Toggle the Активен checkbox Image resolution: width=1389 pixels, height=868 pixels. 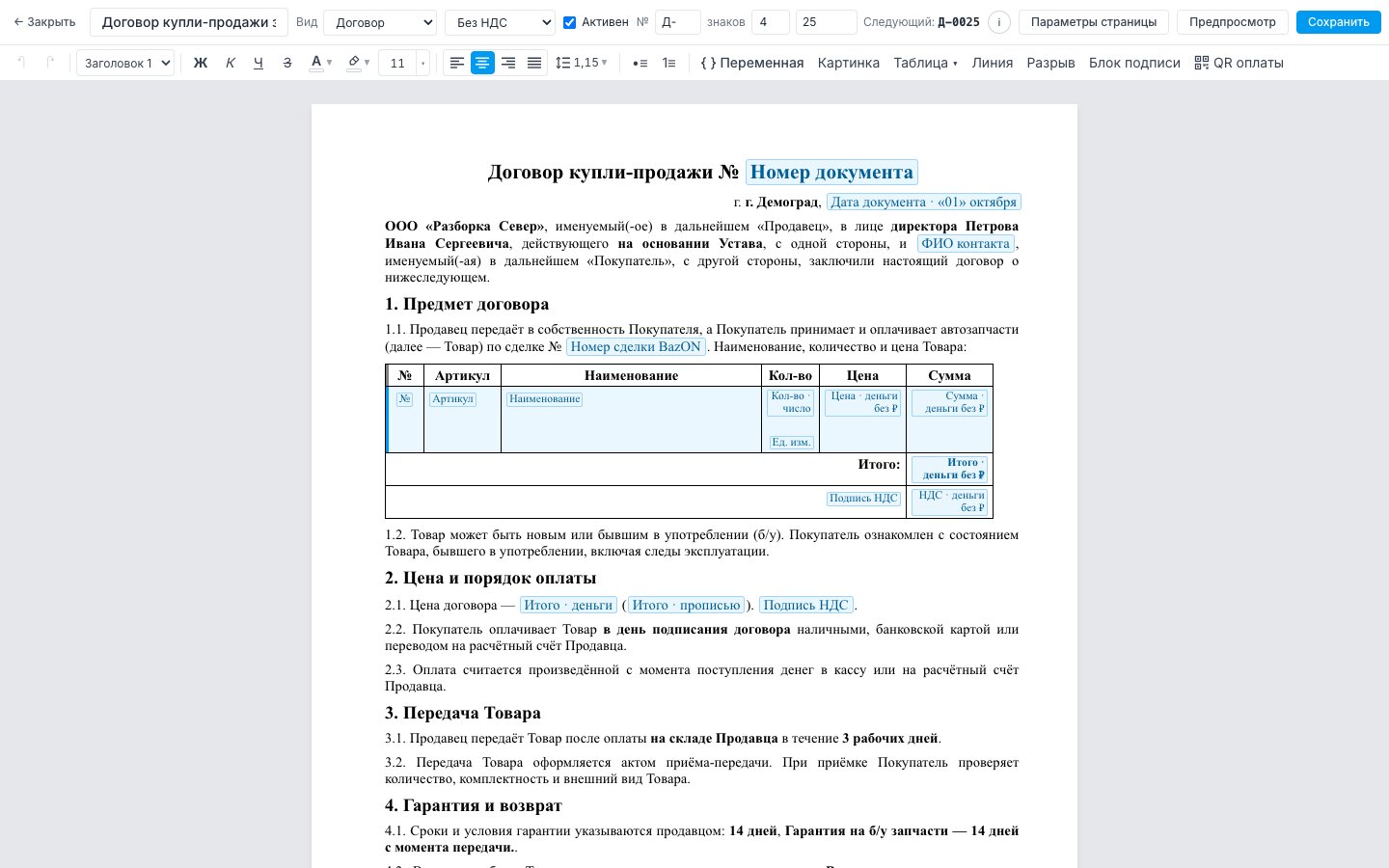tap(569, 22)
